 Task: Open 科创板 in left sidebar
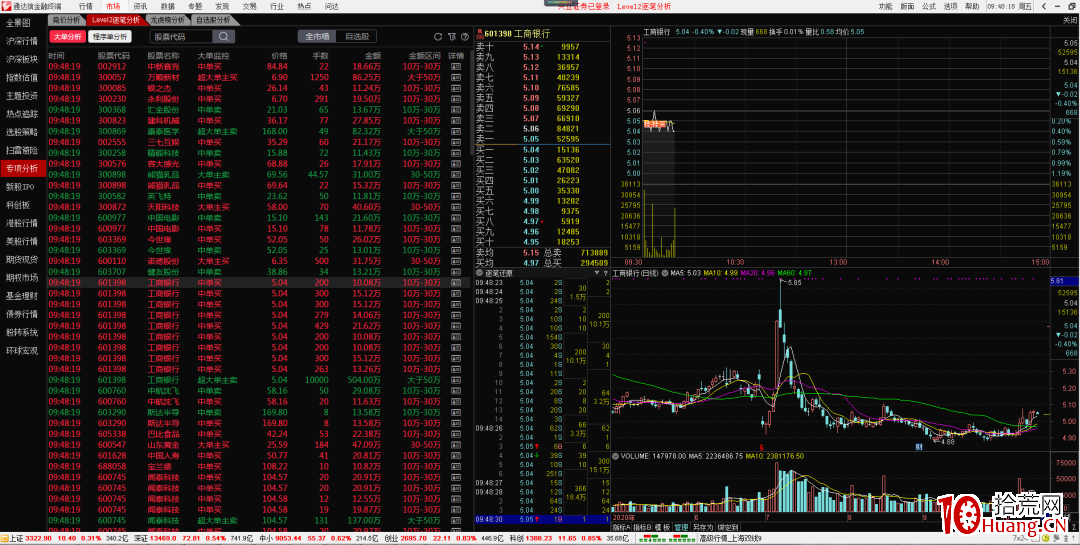(19, 205)
